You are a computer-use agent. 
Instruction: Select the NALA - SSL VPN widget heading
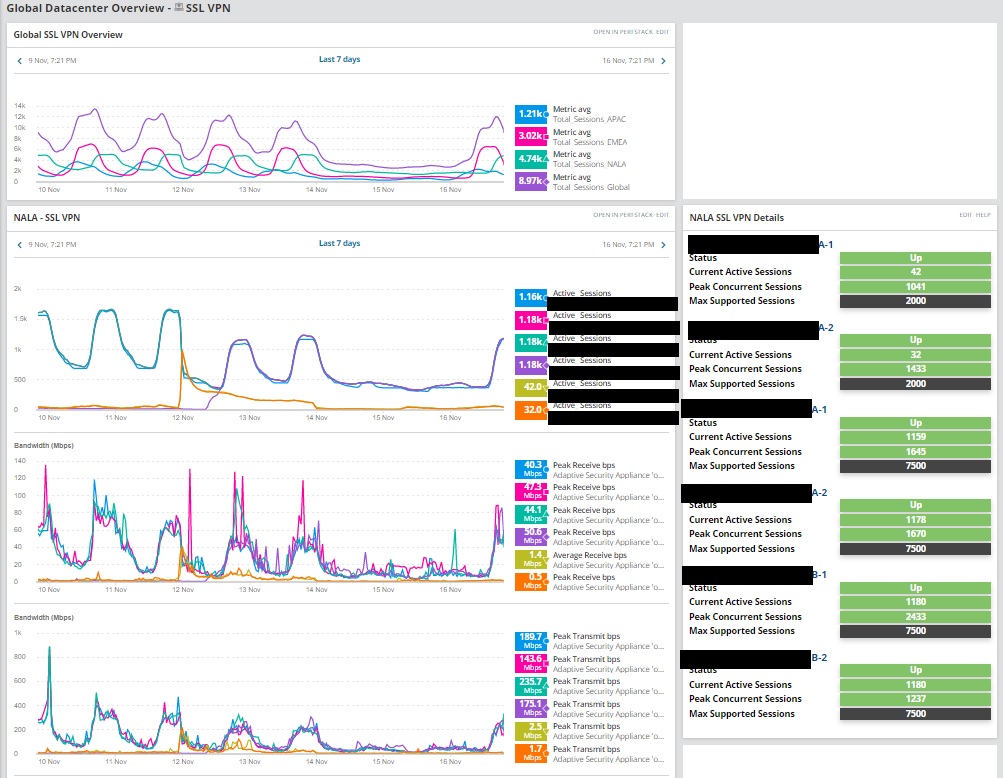pos(47,218)
